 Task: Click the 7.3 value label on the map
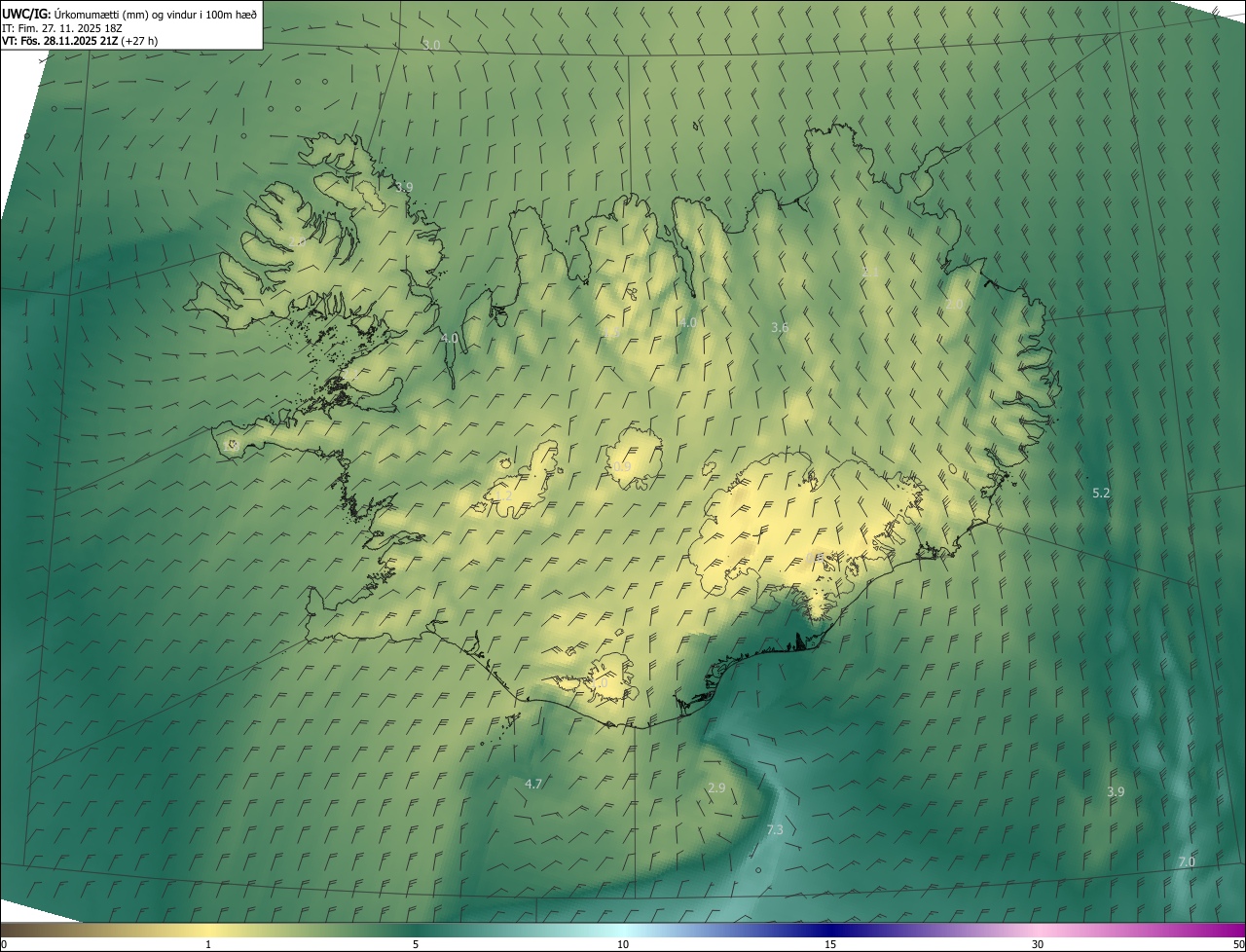click(775, 830)
